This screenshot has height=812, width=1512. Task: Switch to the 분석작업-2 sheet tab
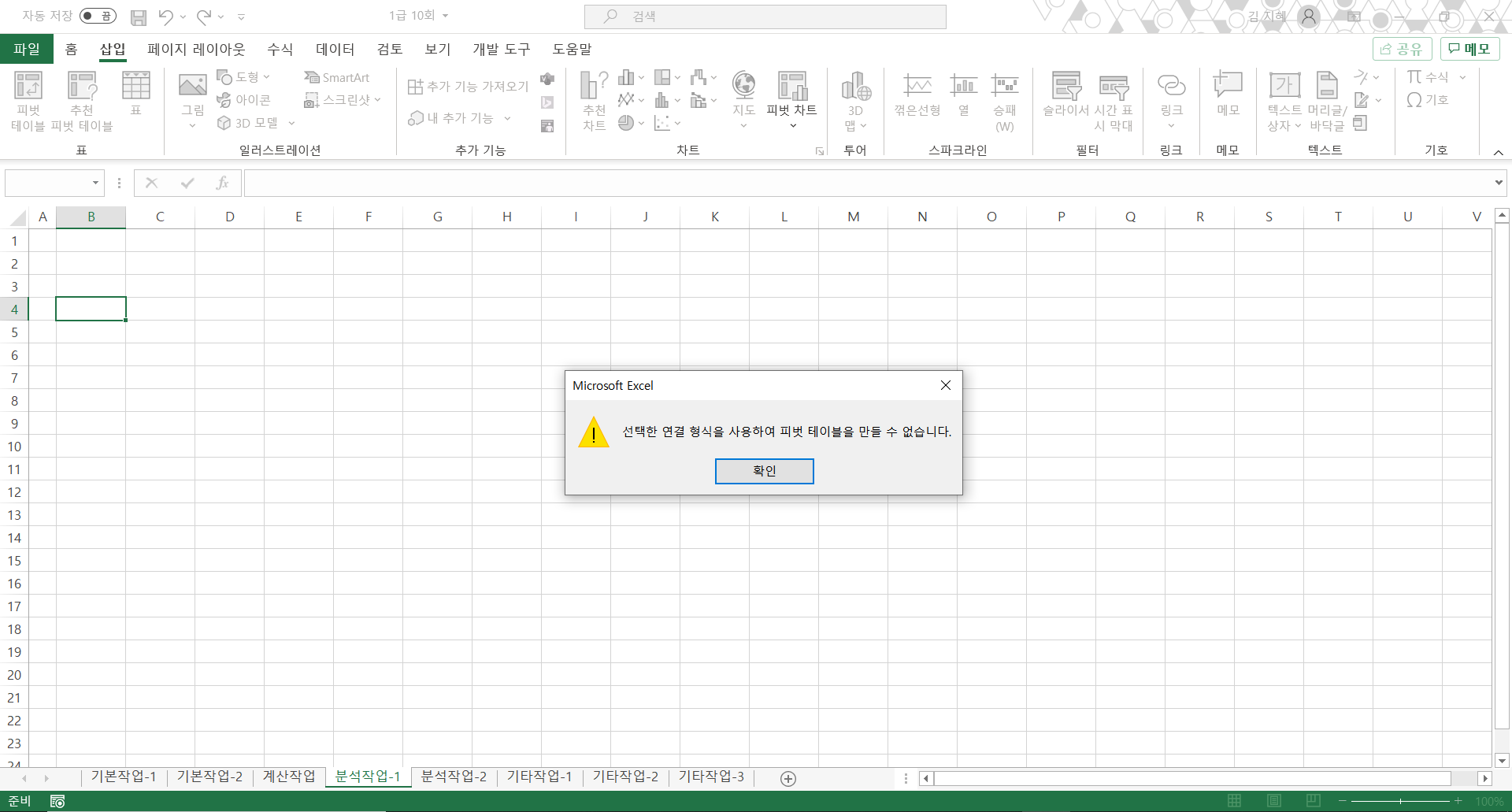pyautogui.click(x=454, y=777)
